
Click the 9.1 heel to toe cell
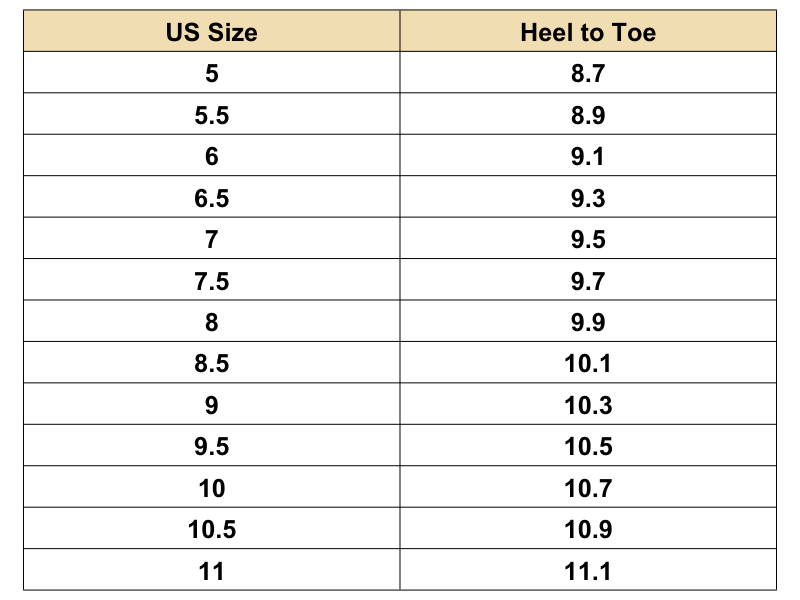588,157
